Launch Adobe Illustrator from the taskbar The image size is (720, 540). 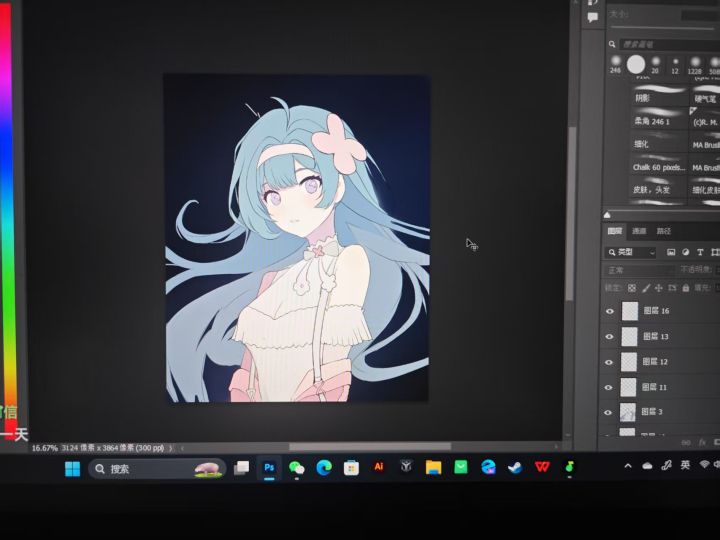[379, 467]
